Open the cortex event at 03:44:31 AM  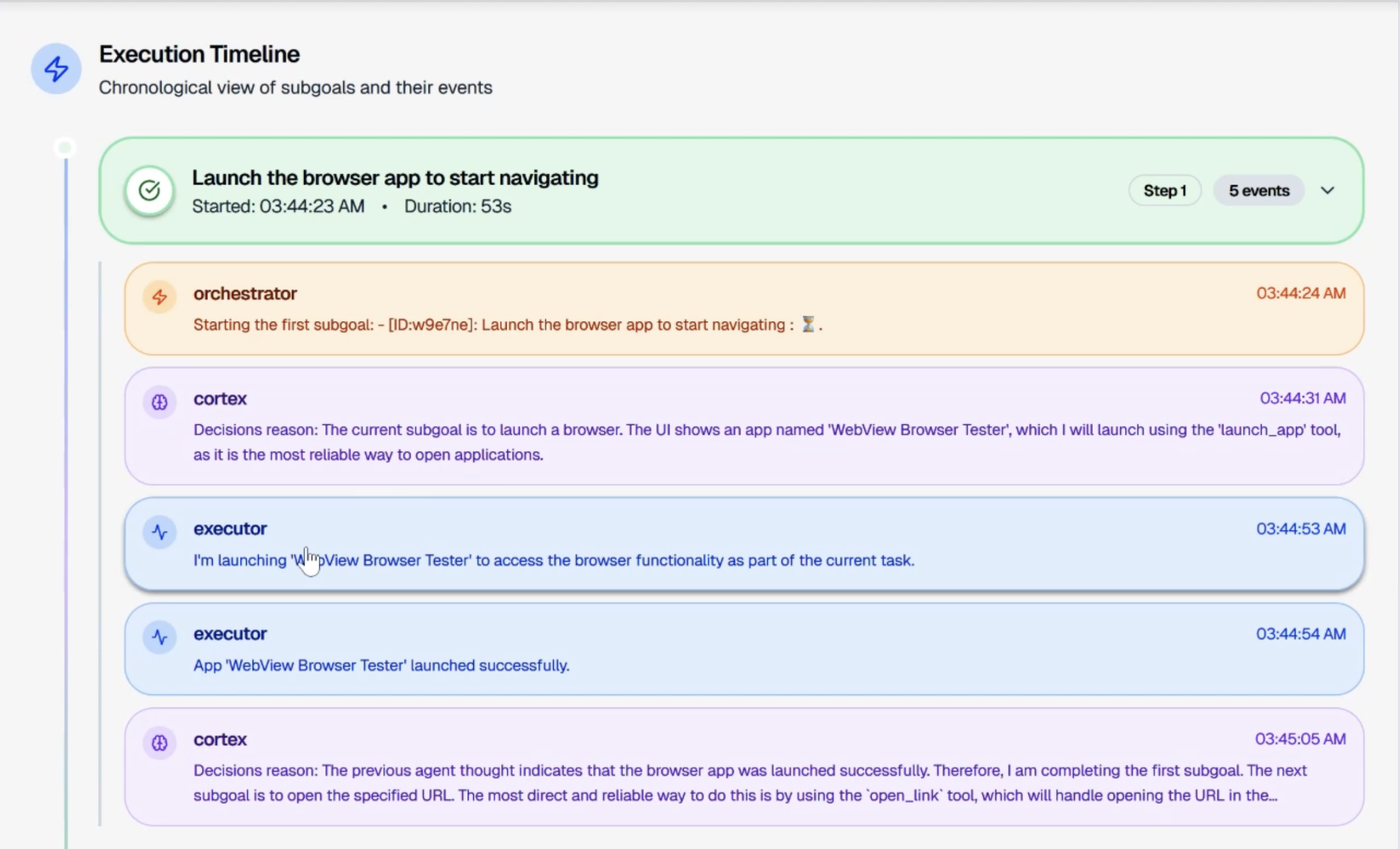744,426
